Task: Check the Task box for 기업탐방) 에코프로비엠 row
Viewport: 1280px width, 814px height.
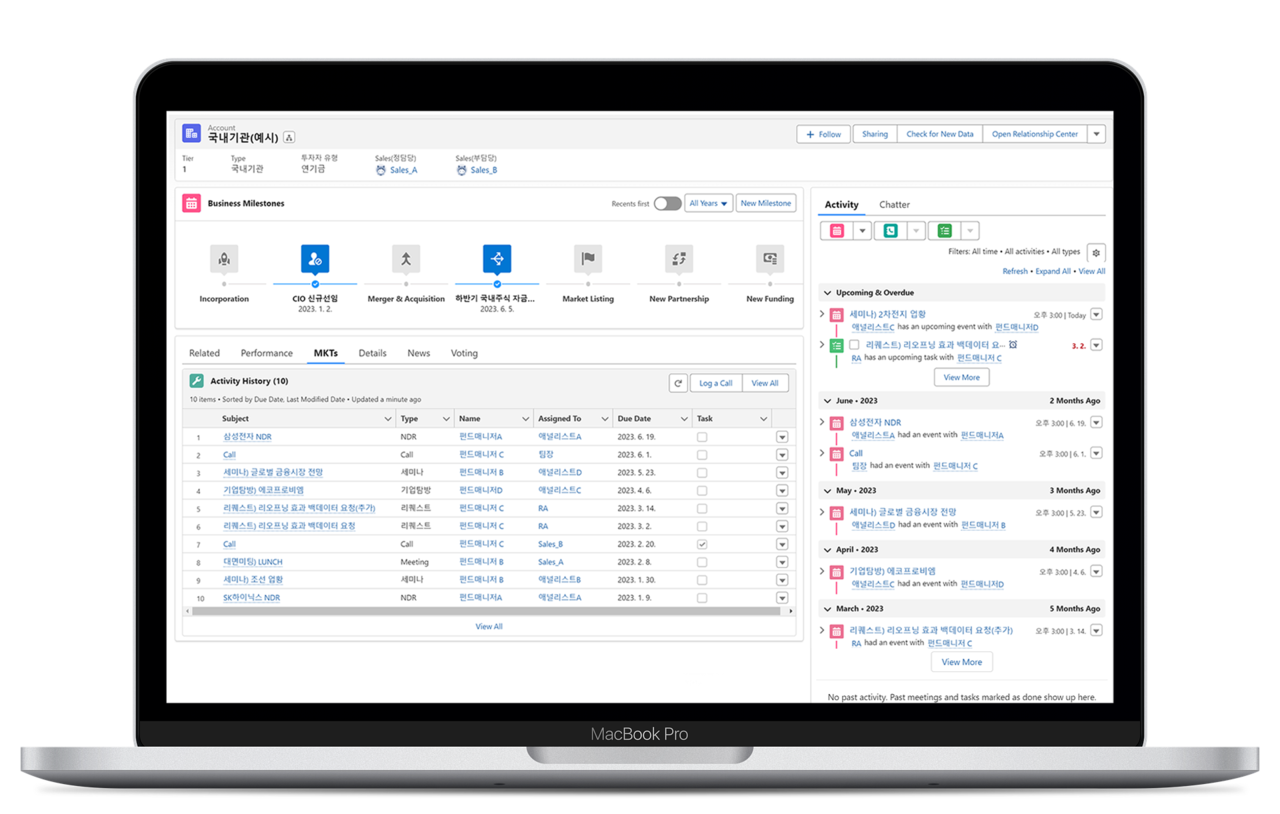Action: click(x=702, y=491)
